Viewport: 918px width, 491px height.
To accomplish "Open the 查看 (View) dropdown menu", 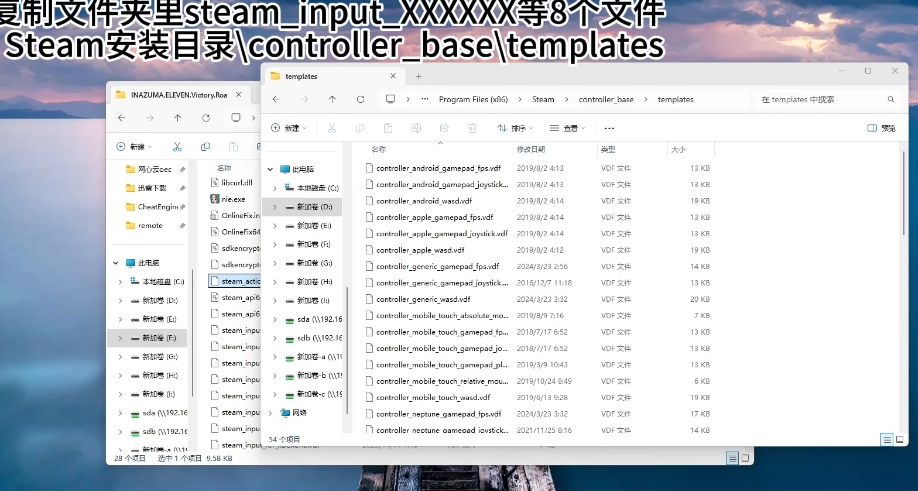I will 567,128.
